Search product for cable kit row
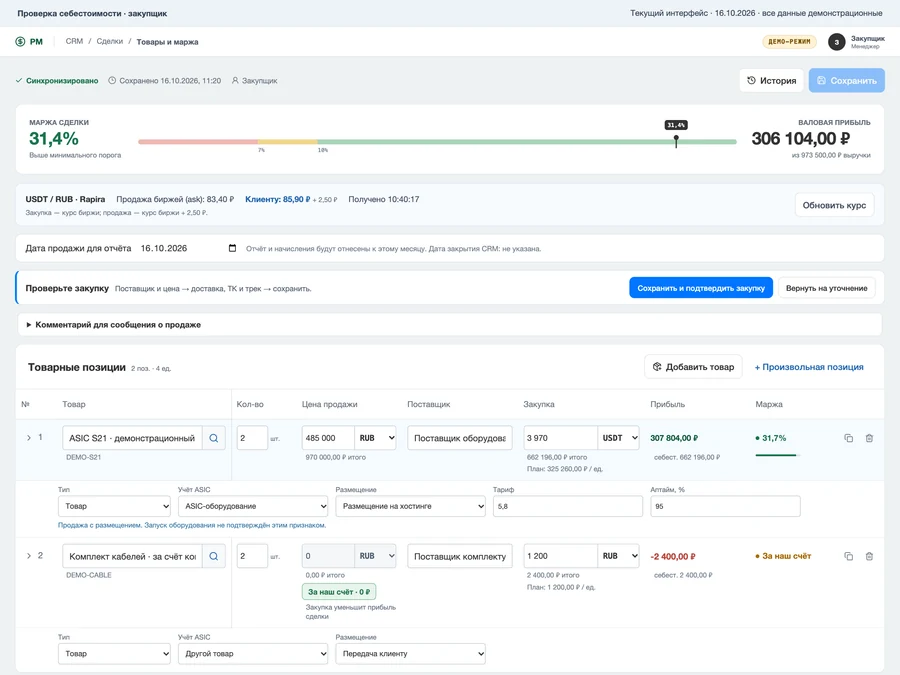 click(214, 556)
